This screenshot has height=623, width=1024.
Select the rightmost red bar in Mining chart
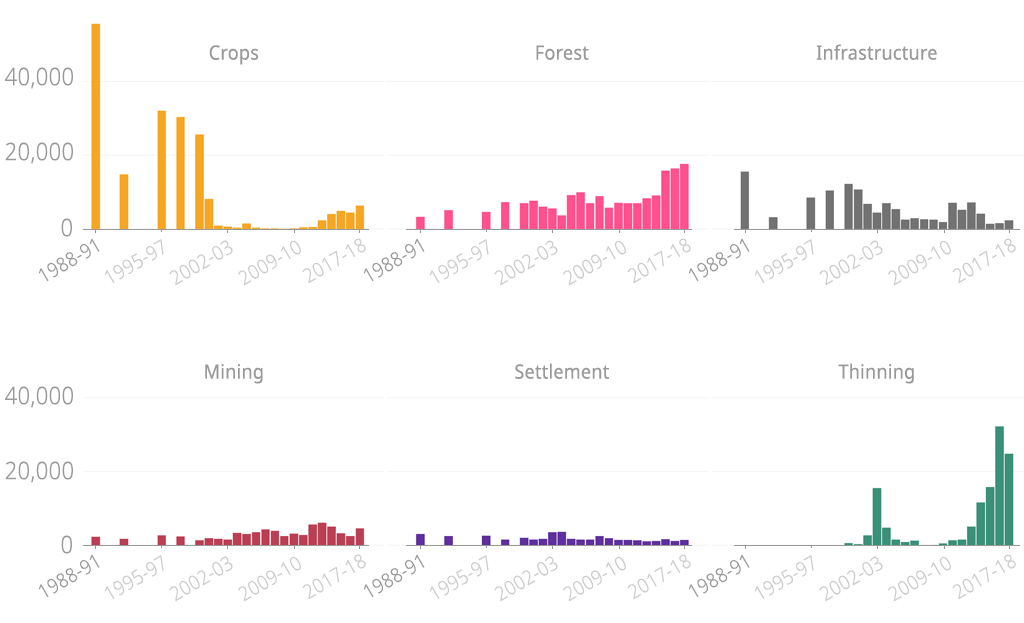coord(360,537)
